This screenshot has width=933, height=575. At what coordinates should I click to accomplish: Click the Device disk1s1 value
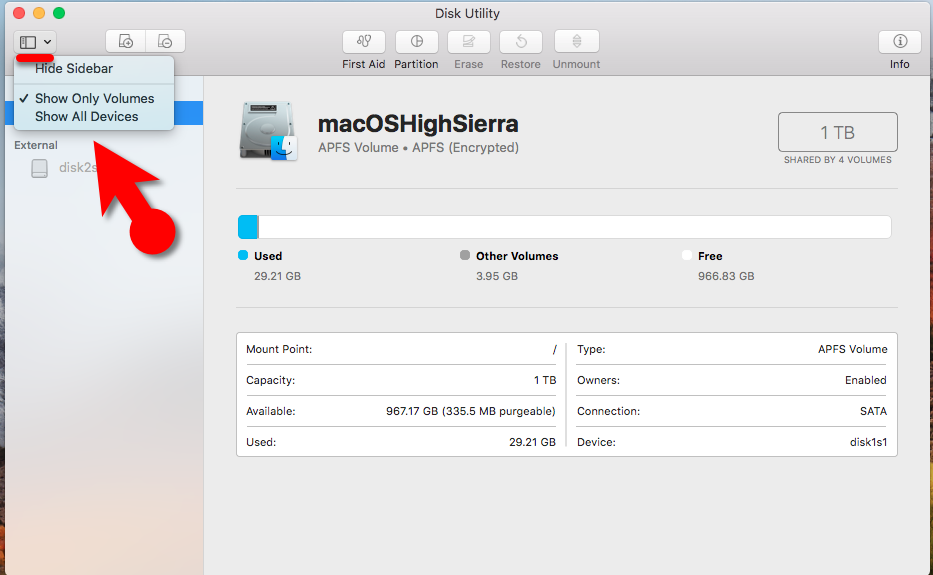coord(869,442)
